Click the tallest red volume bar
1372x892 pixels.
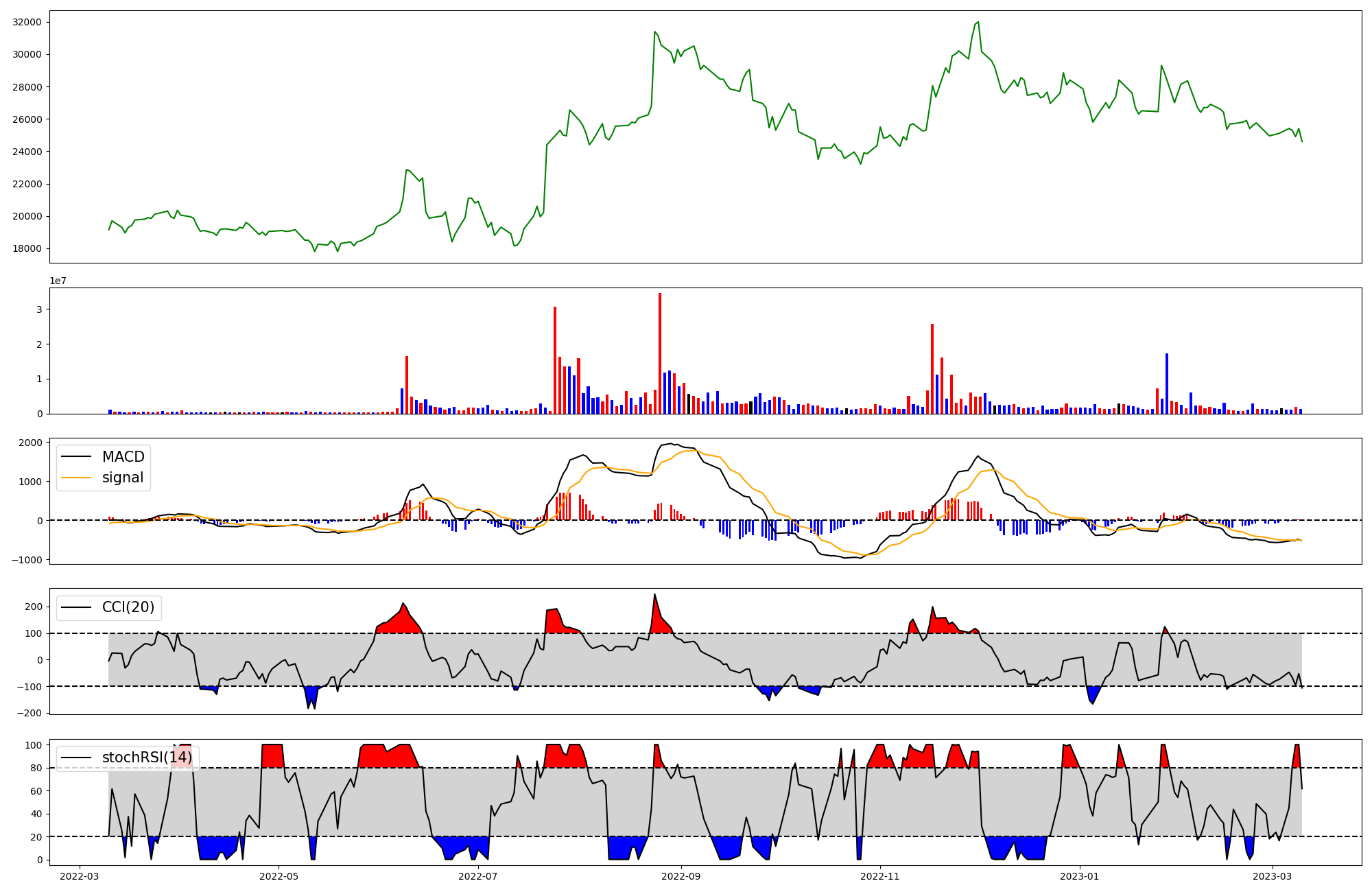coord(660,353)
